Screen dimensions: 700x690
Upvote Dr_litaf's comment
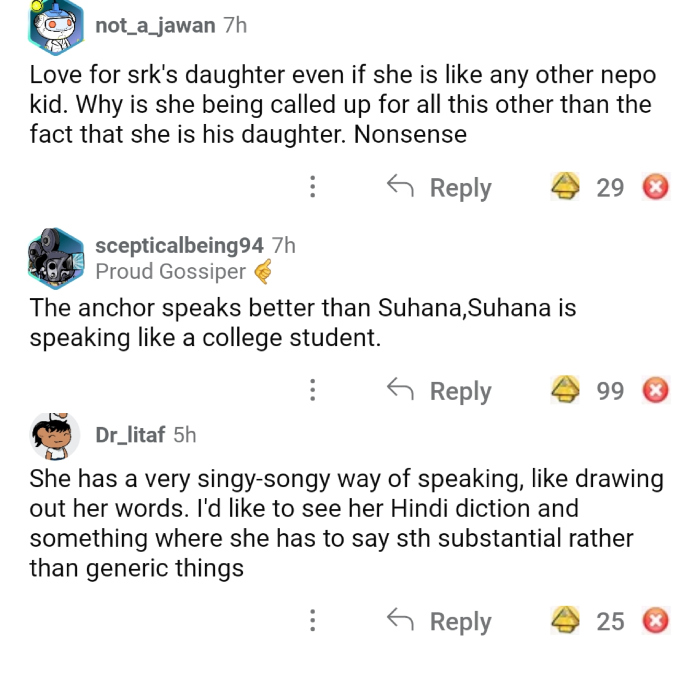[566, 621]
